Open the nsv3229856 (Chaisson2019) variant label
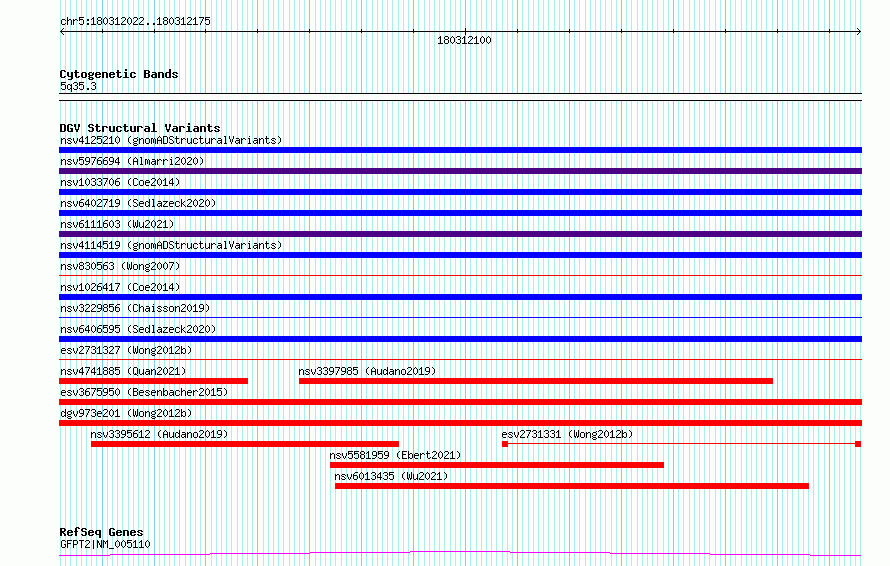The width and height of the screenshot is (890, 566). pyautogui.click(x=135, y=308)
